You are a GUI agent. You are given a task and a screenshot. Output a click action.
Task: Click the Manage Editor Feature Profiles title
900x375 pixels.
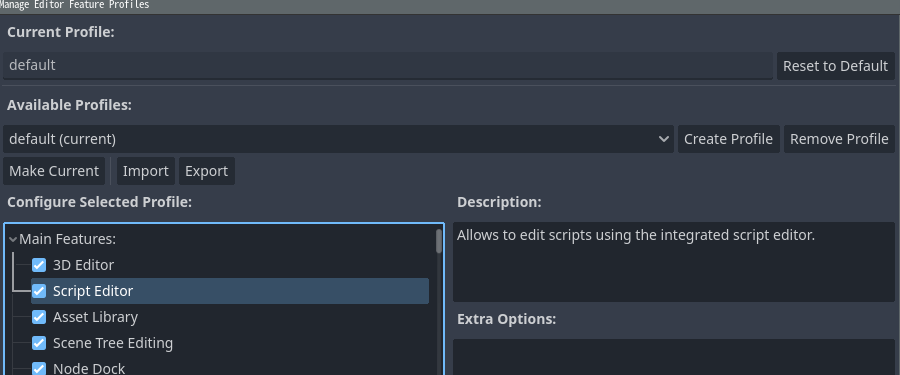click(x=75, y=5)
